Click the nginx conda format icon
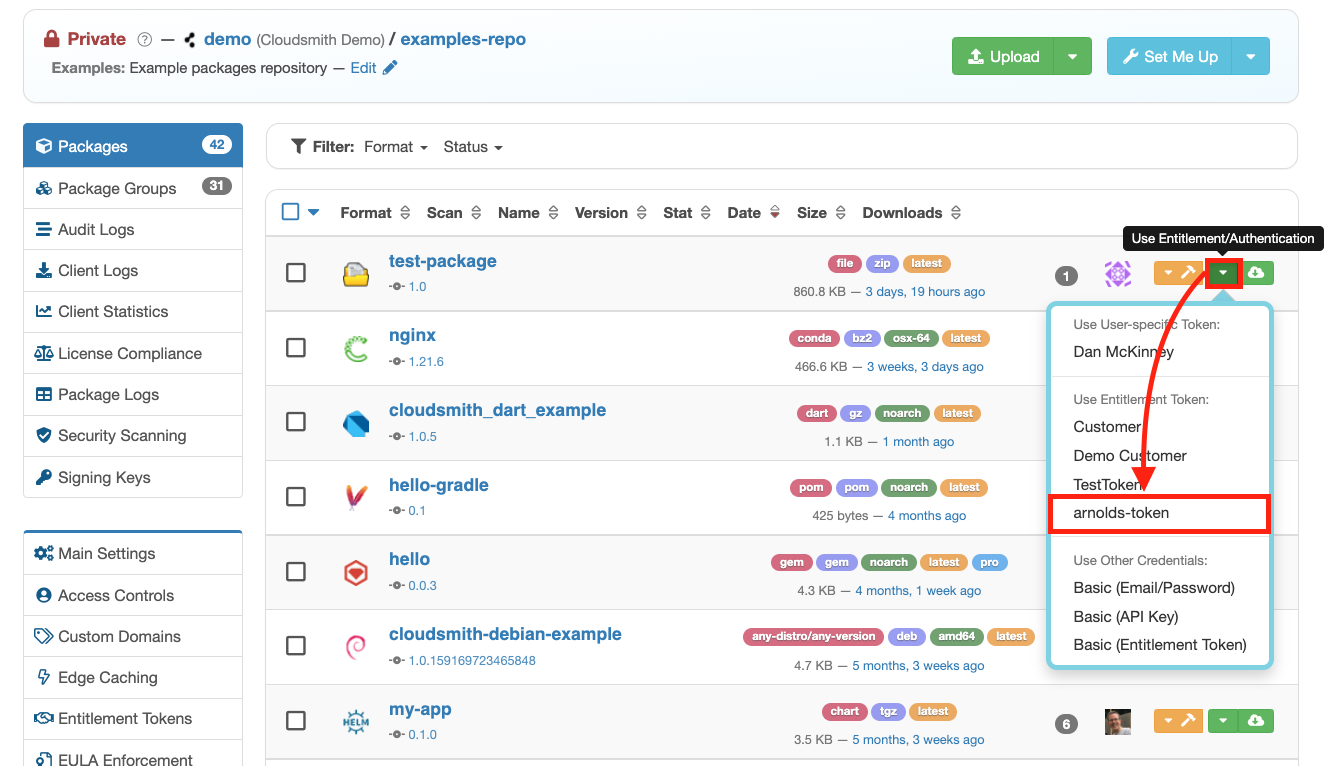 [x=356, y=348]
